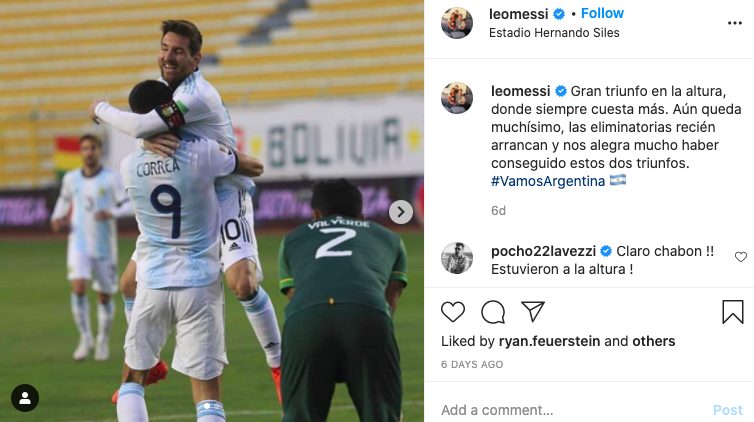Image resolution: width=754 pixels, height=422 pixels.
Task: Like the post with heart icon
Action: 453,312
